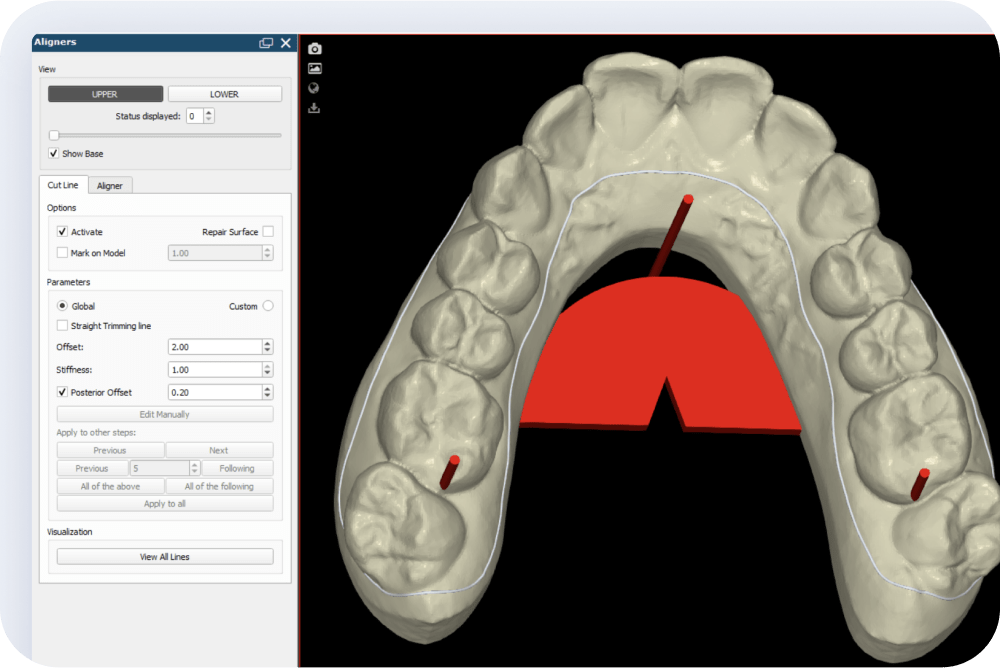This screenshot has width=1000, height=668.
Task: Click the globe icon in viewport toolbar
Action: pyautogui.click(x=314, y=88)
